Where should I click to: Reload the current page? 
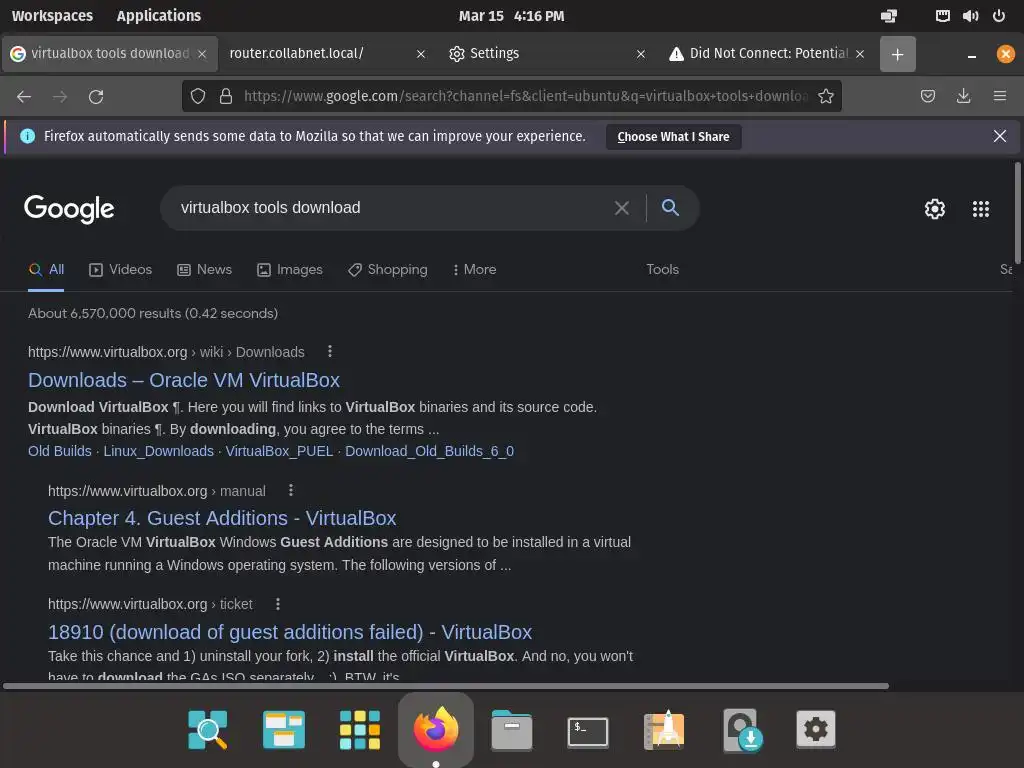[96, 97]
